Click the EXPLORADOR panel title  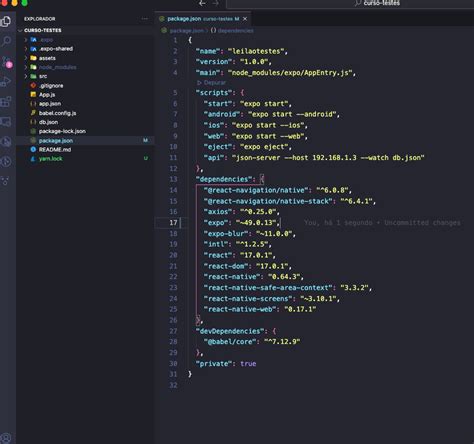click(x=40, y=19)
